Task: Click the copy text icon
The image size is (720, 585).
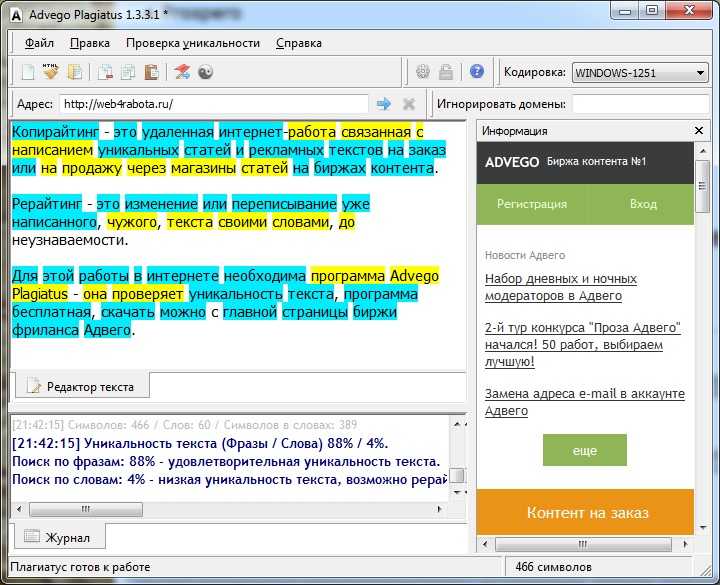Action: pyautogui.click(x=128, y=72)
